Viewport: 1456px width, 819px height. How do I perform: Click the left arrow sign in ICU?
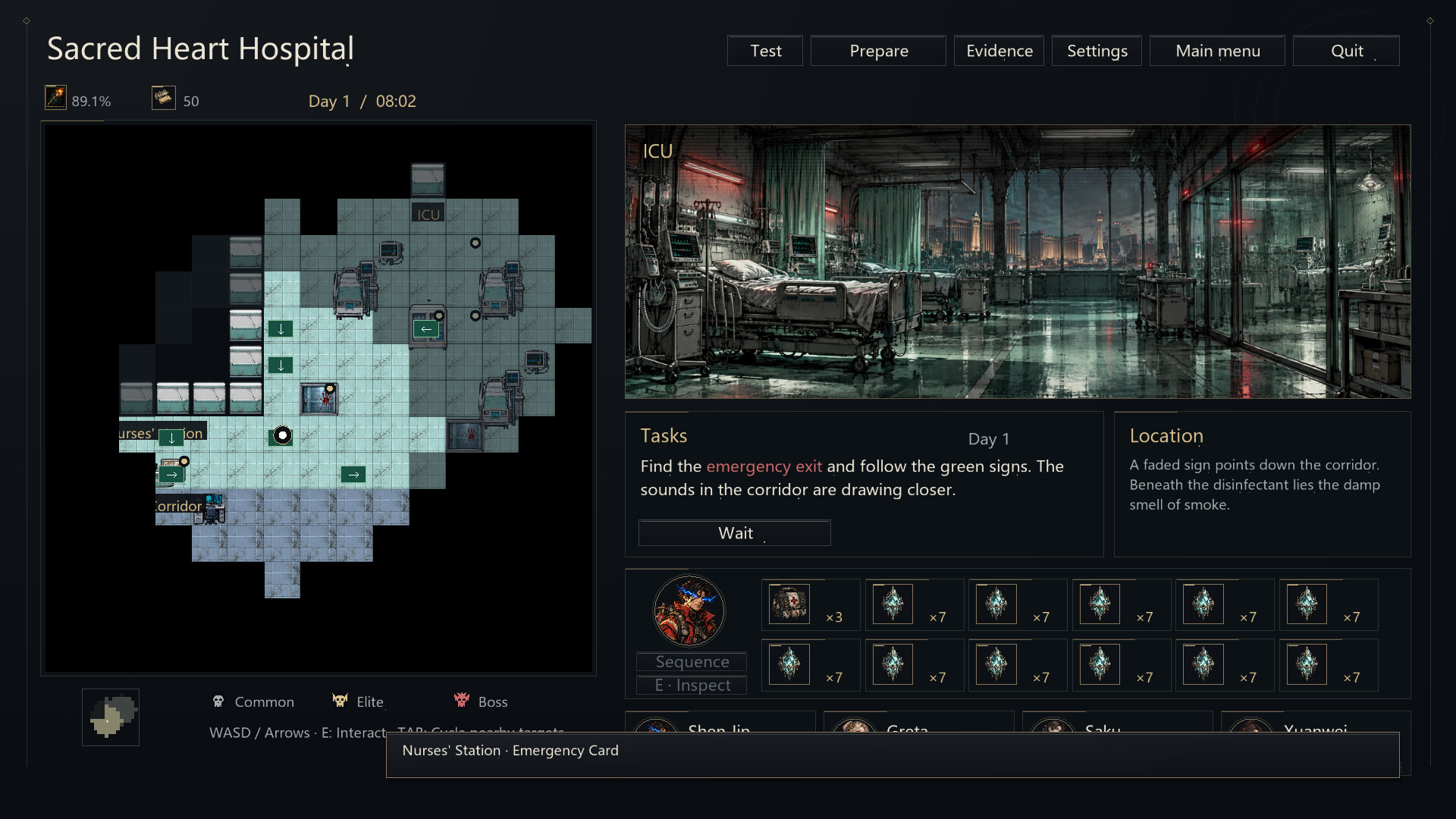[426, 329]
